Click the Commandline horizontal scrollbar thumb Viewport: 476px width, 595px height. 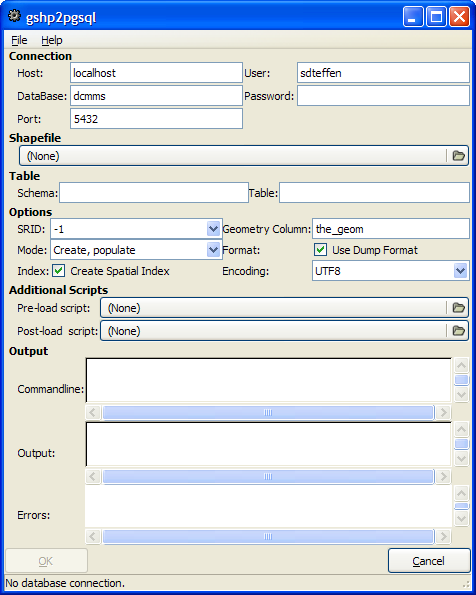point(268,412)
